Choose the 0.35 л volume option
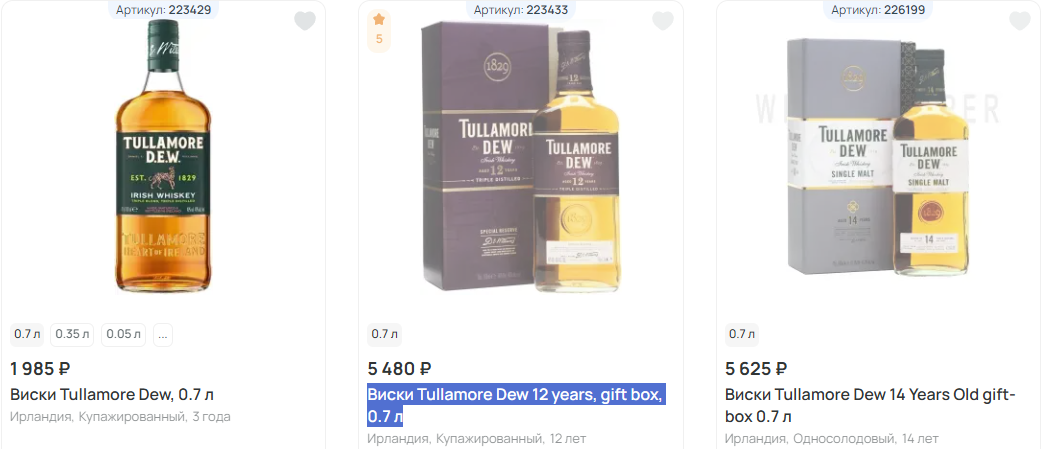The image size is (1041, 449). pyautogui.click(x=72, y=334)
